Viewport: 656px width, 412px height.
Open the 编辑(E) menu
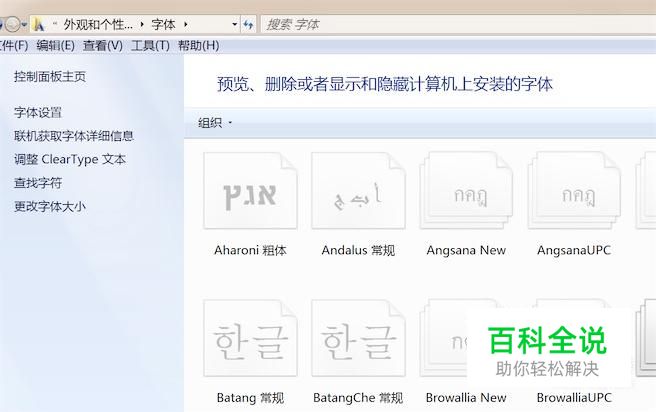[55, 46]
